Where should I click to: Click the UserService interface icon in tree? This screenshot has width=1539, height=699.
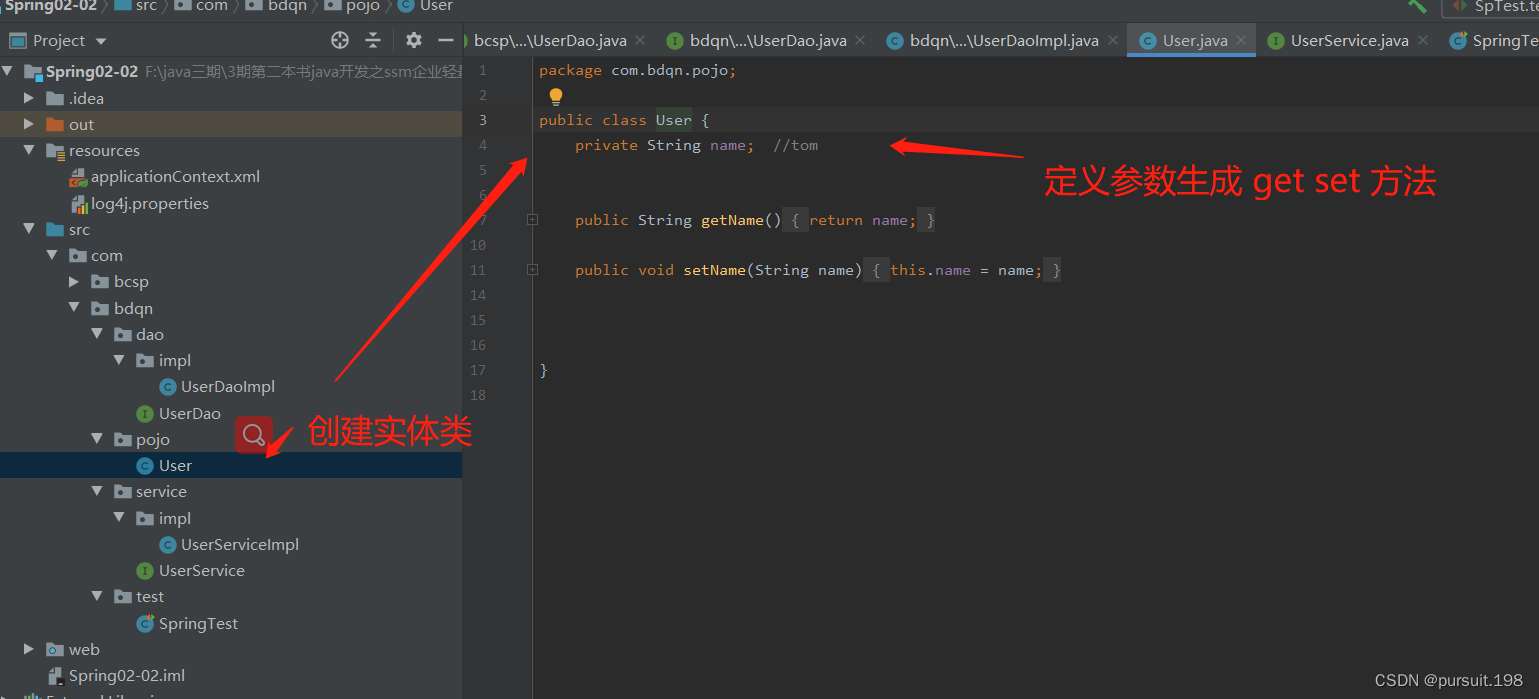[x=145, y=570]
